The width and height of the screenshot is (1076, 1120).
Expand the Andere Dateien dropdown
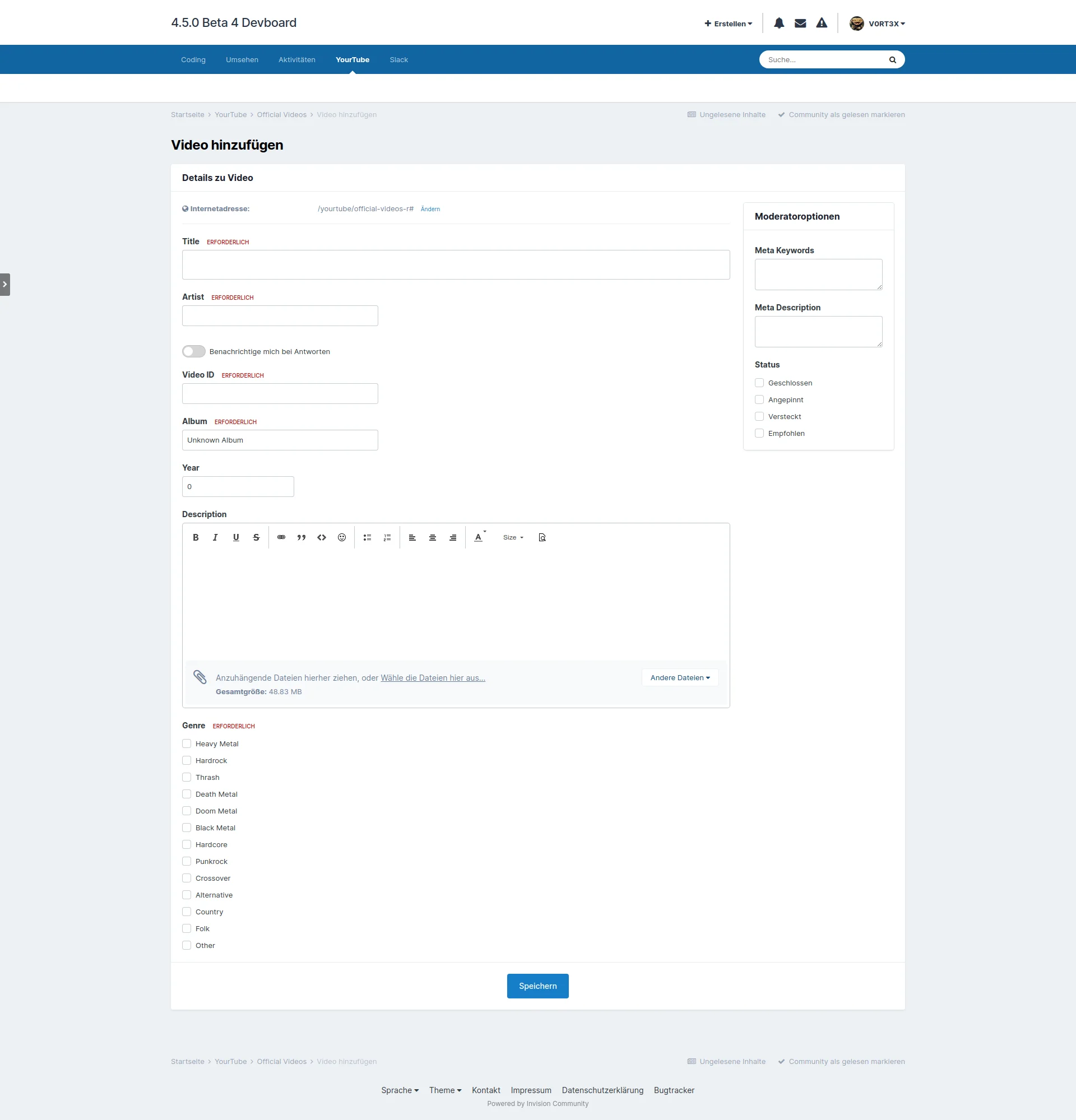680,678
